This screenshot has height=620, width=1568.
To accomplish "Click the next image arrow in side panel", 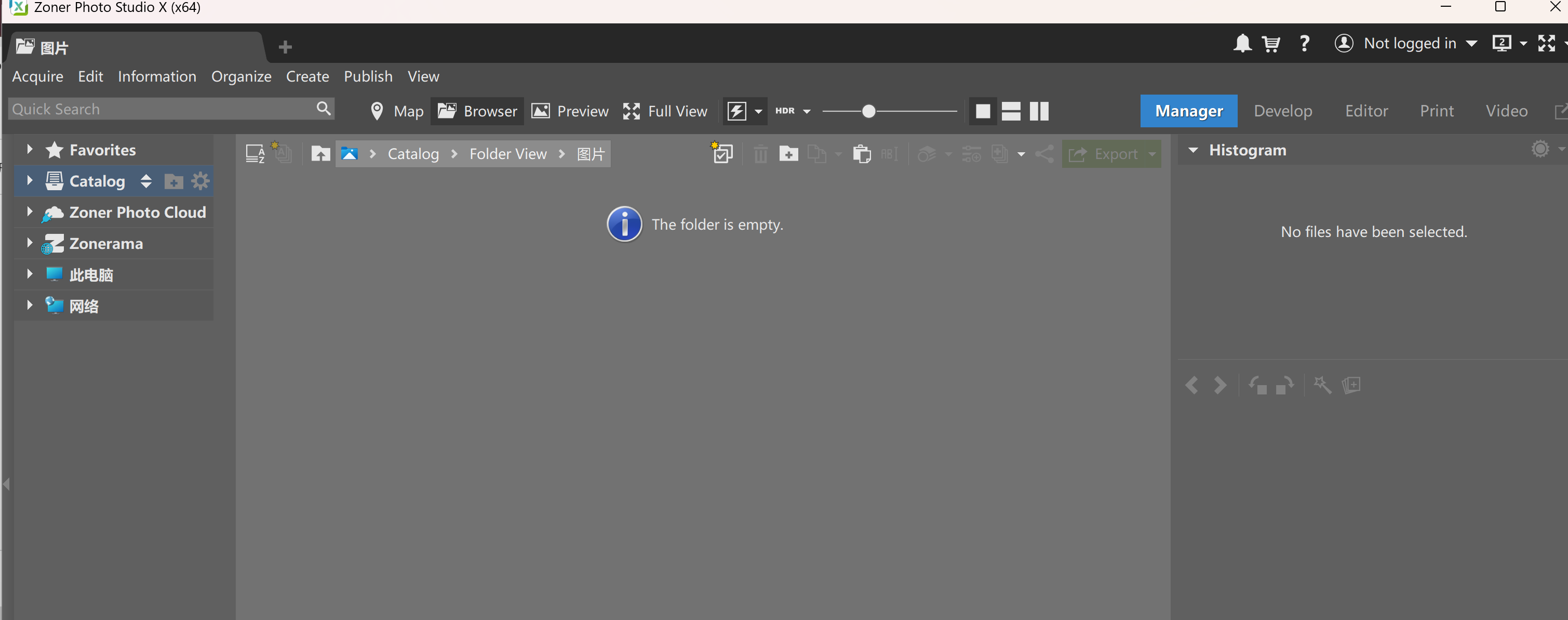I will click(x=1220, y=385).
